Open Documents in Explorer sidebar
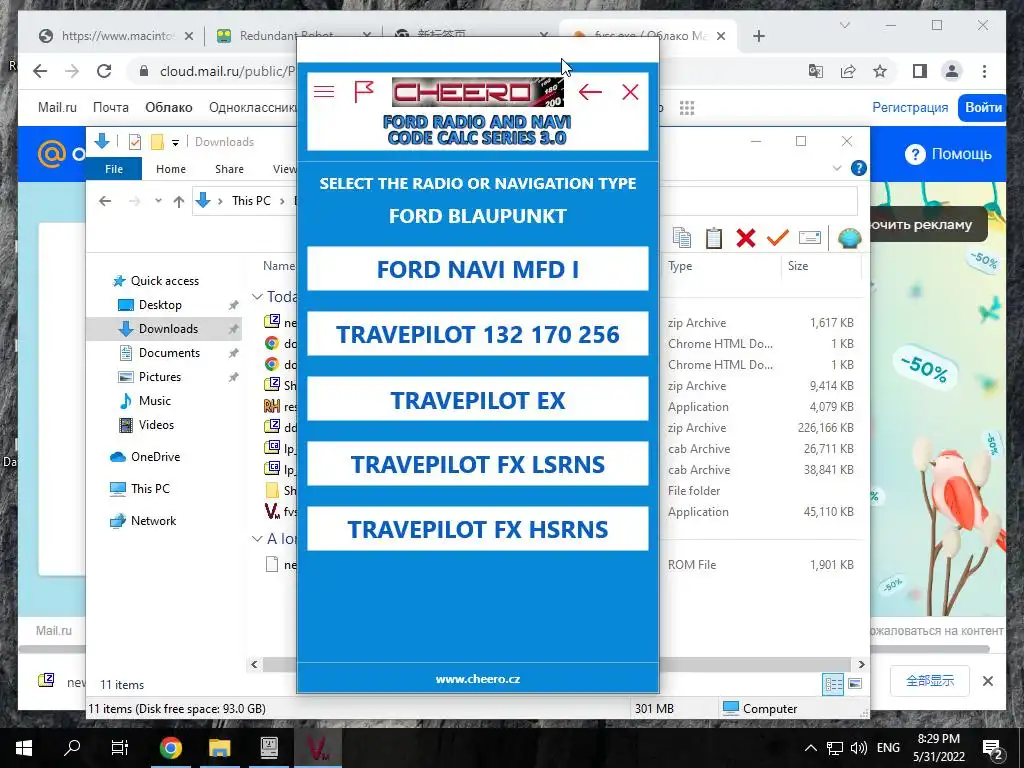Viewport: 1024px width, 768px height. (x=169, y=353)
